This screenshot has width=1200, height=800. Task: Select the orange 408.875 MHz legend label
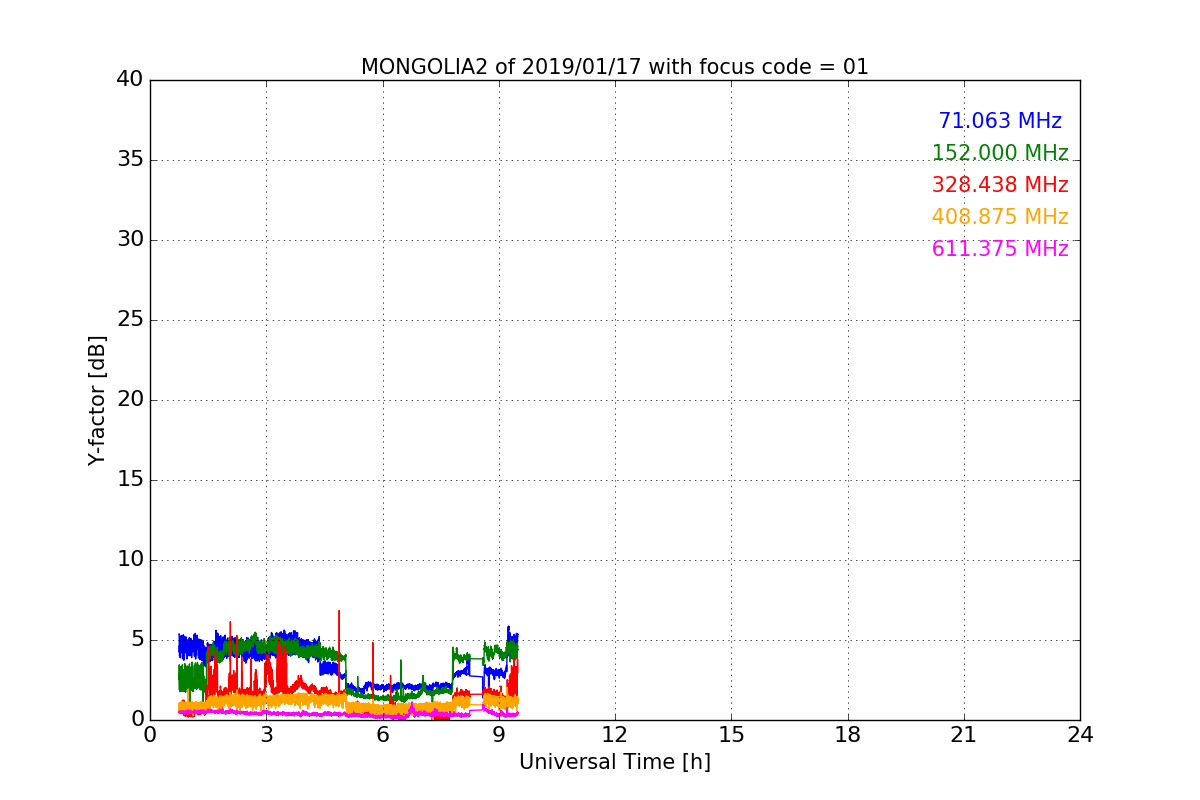point(1000,217)
